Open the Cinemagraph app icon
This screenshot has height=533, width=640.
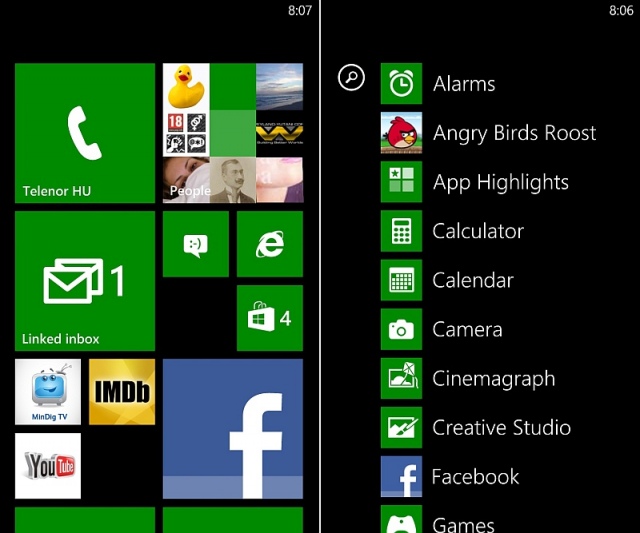pyautogui.click(x=401, y=378)
